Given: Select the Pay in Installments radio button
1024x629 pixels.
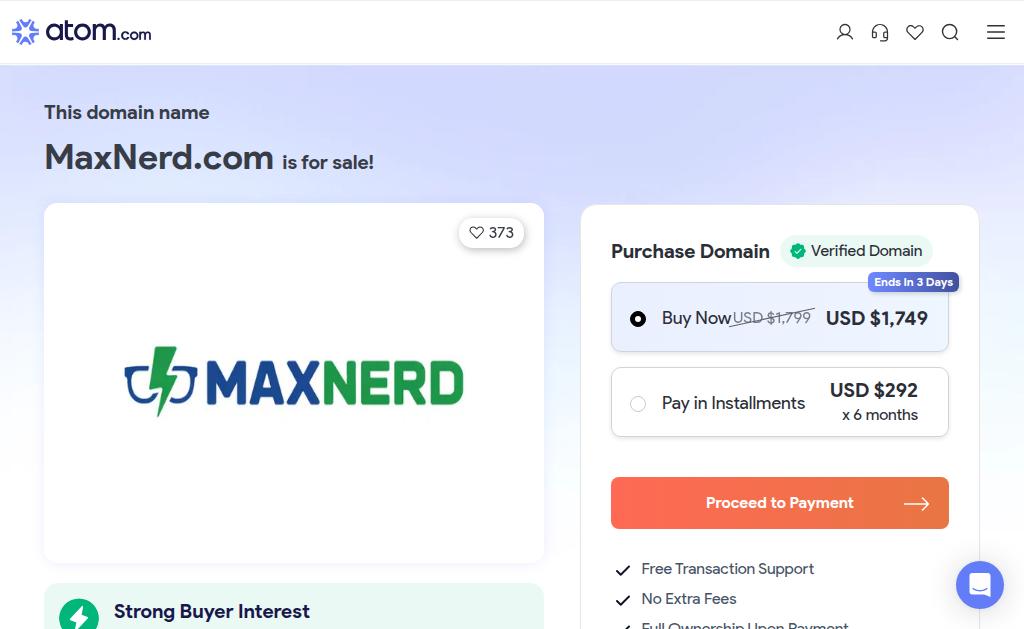Looking at the screenshot, I should tap(638, 404).
